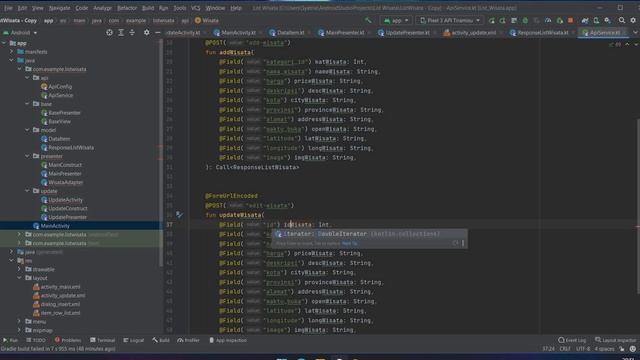Select ApiConfig in project tree

point(56,87)
